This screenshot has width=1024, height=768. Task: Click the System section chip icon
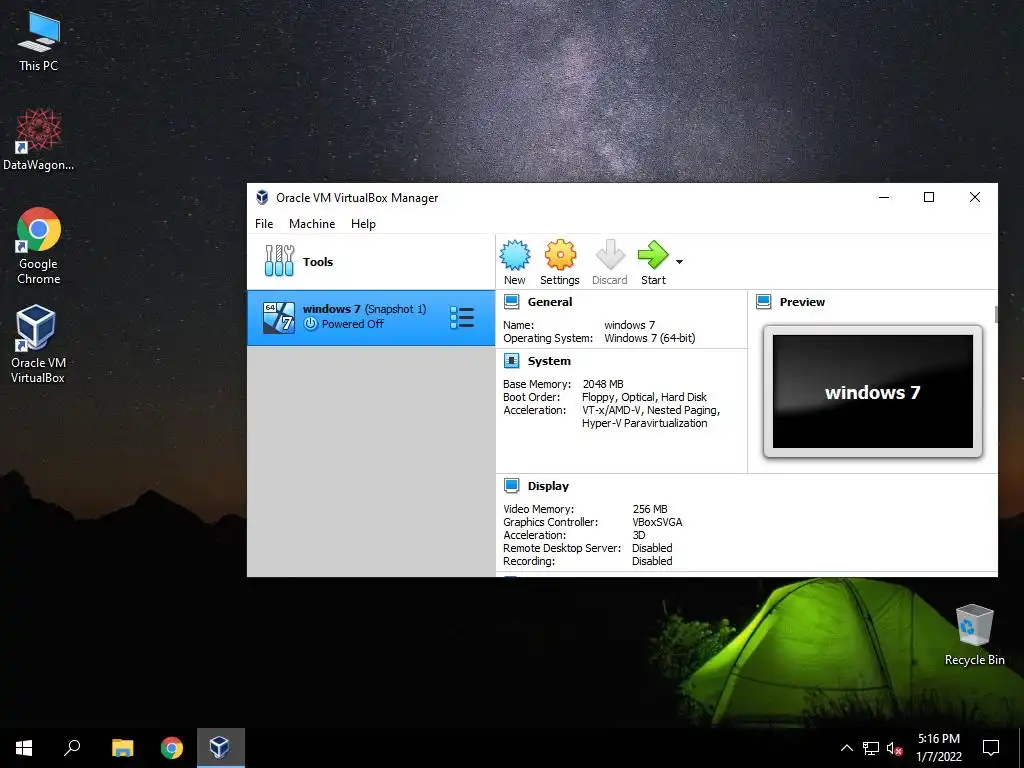(512, 360)
